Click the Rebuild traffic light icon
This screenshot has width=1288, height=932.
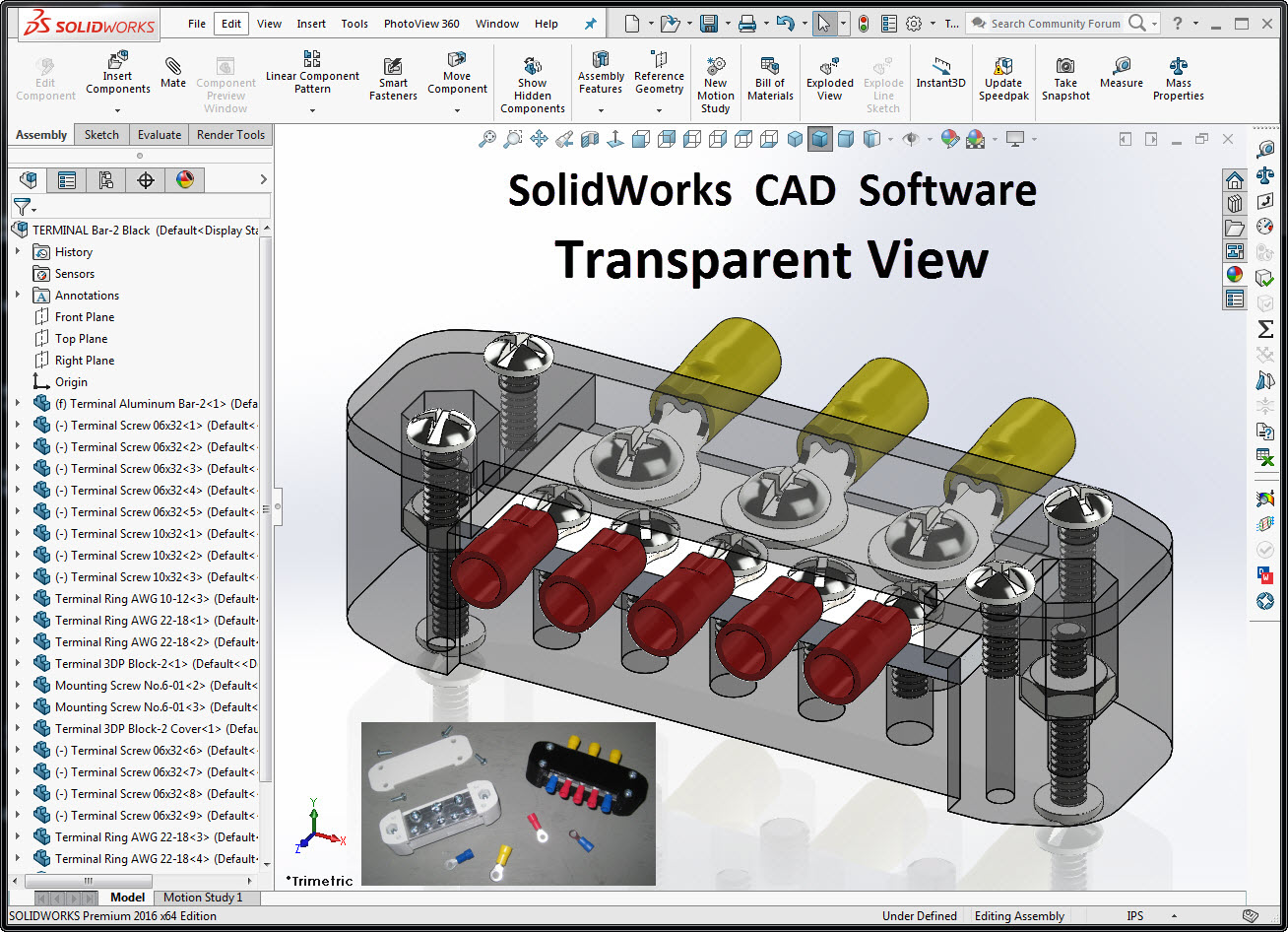coord(864,24)
